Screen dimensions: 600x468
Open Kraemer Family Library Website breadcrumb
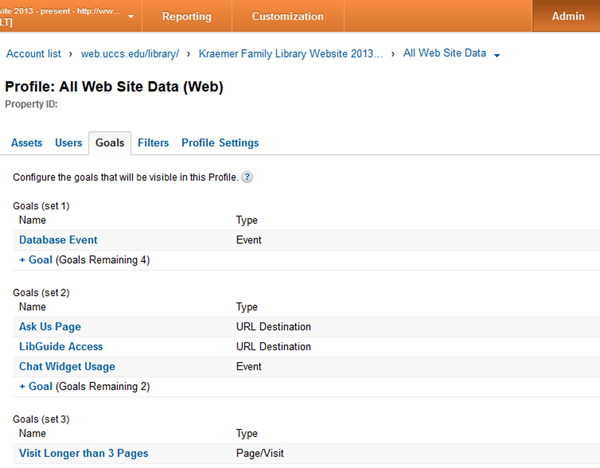click(290, 54)
